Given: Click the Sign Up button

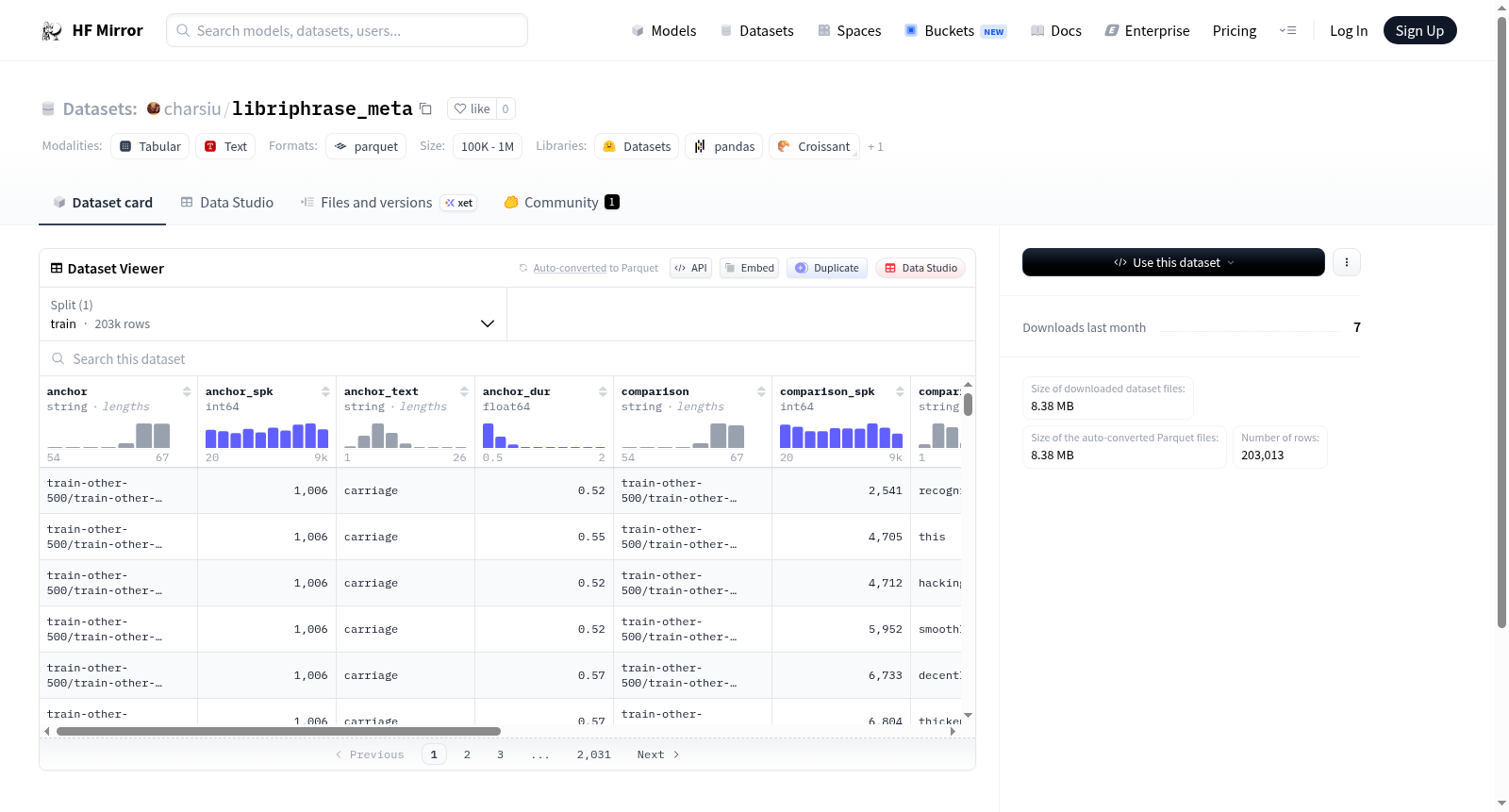Looking at the screenshot, I should (x=1419, y=31).
